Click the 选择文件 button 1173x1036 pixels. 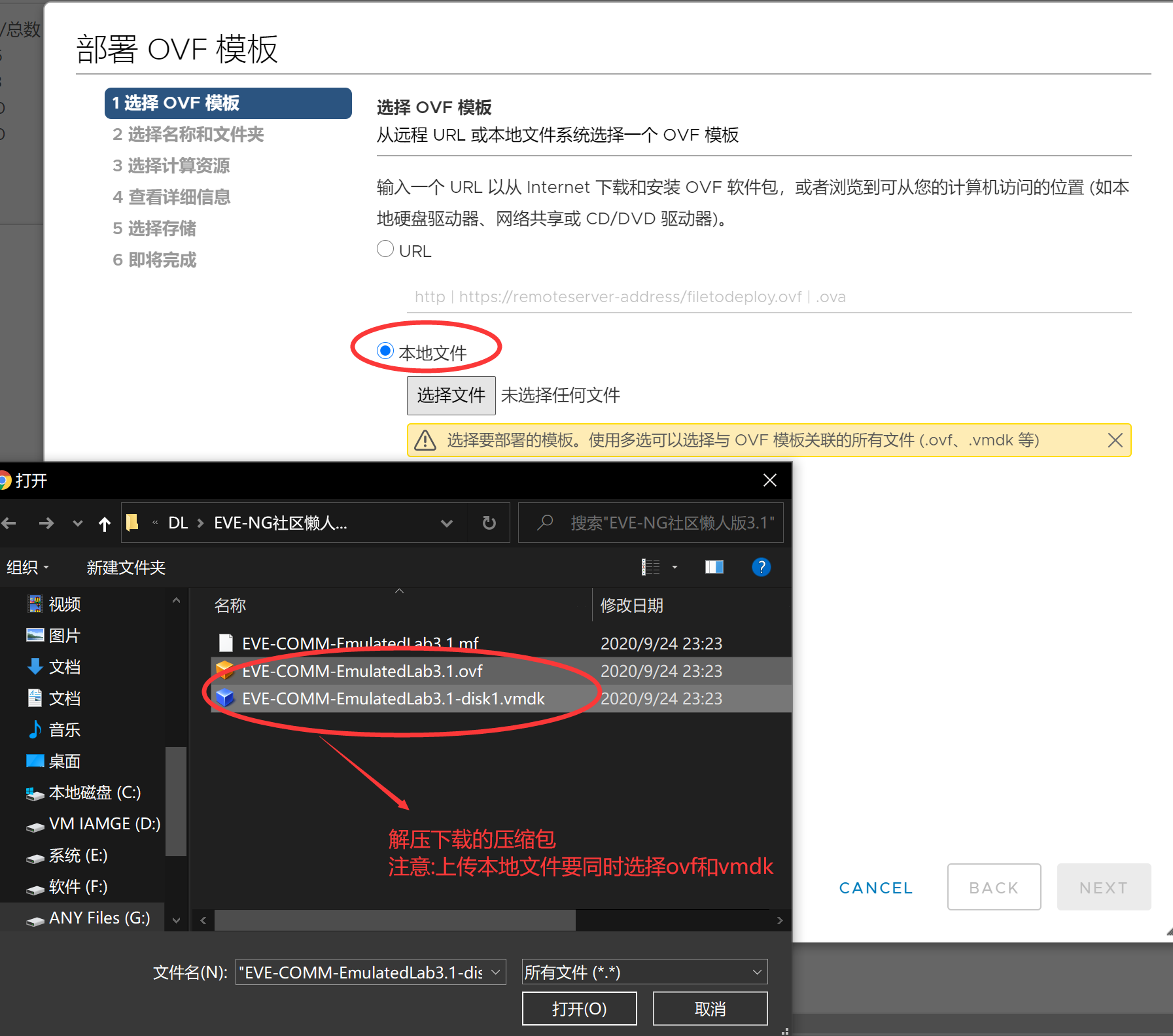point(451,395)
